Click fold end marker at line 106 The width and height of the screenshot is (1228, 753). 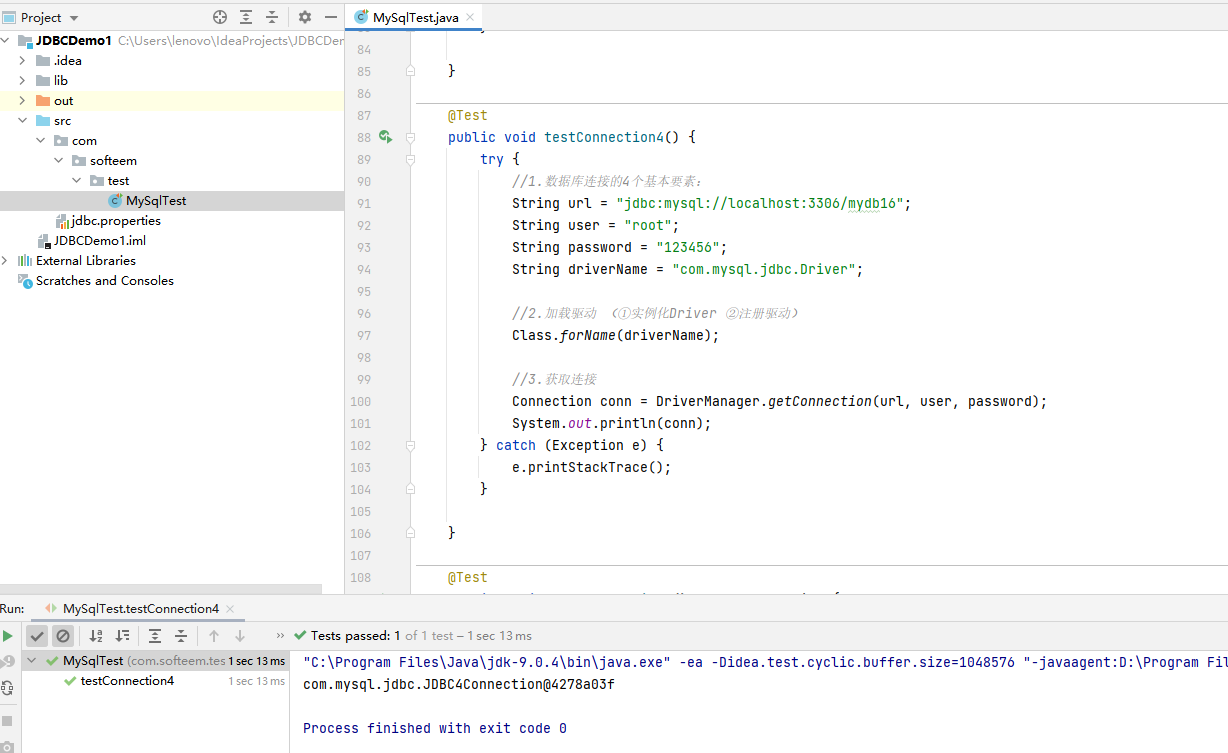(x=411, y=533)
